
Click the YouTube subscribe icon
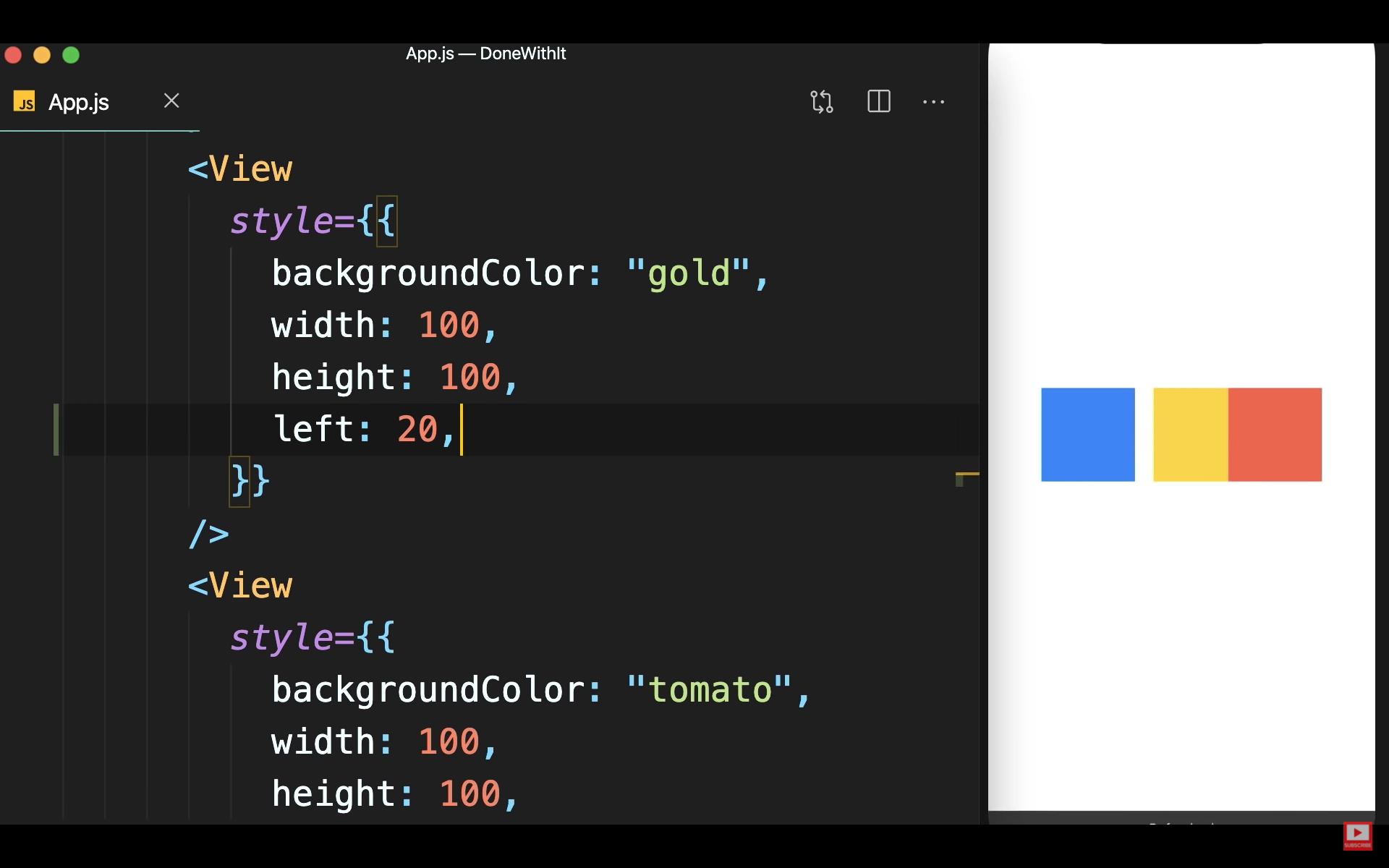[1357, 835]
